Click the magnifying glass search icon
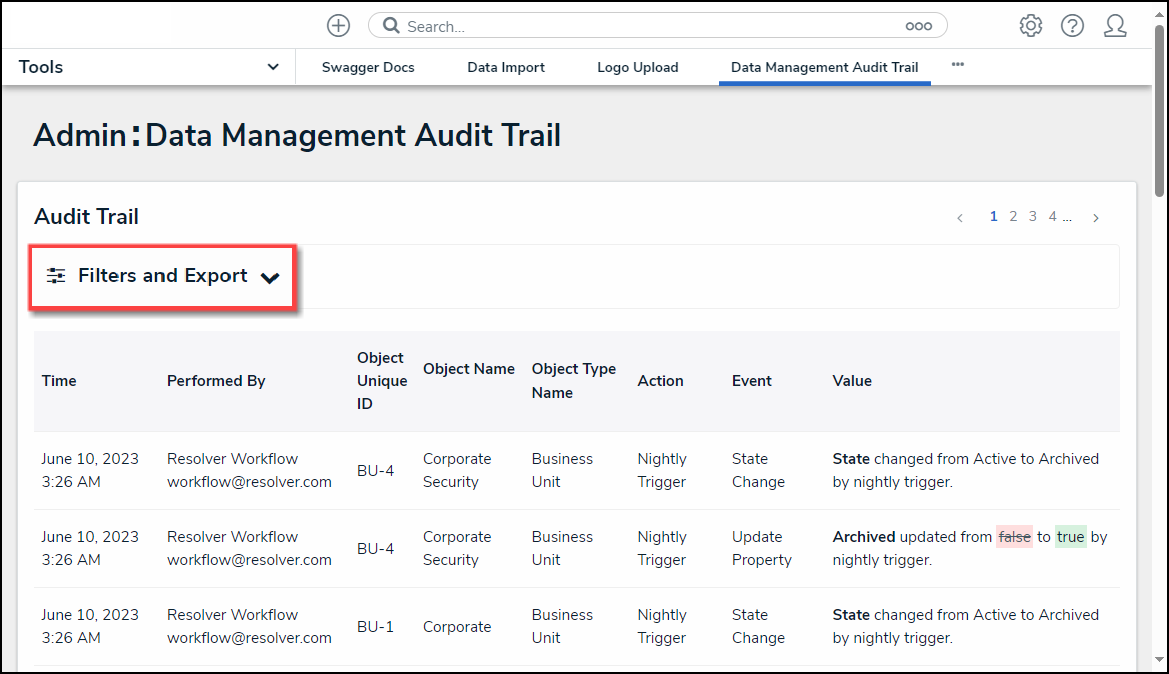Viewport: 1169px width, 674px height. (391, 26)
